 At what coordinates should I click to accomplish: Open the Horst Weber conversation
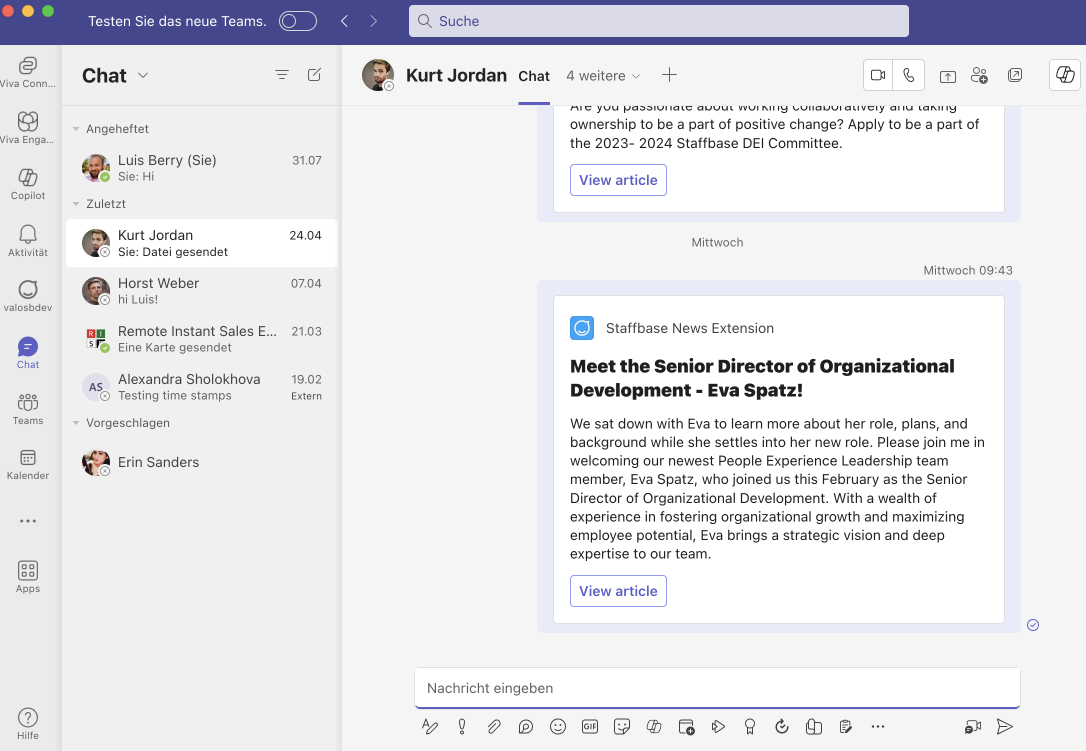pyautogui.click(x=202, y=291)
